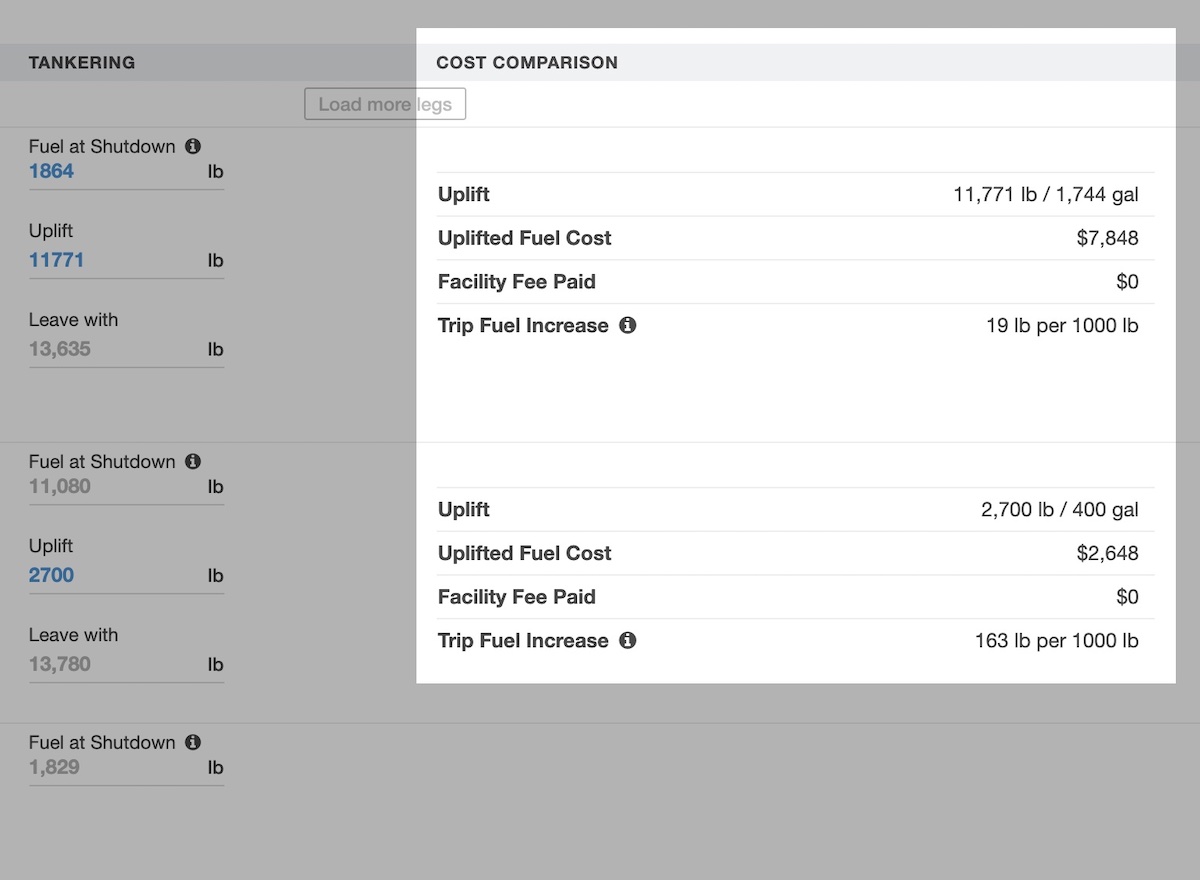Viewport: 1200px width, 880px height.
Task: Click Uplifted Fuel Cost label beside $7,848
Action: [x=525, y=238]
